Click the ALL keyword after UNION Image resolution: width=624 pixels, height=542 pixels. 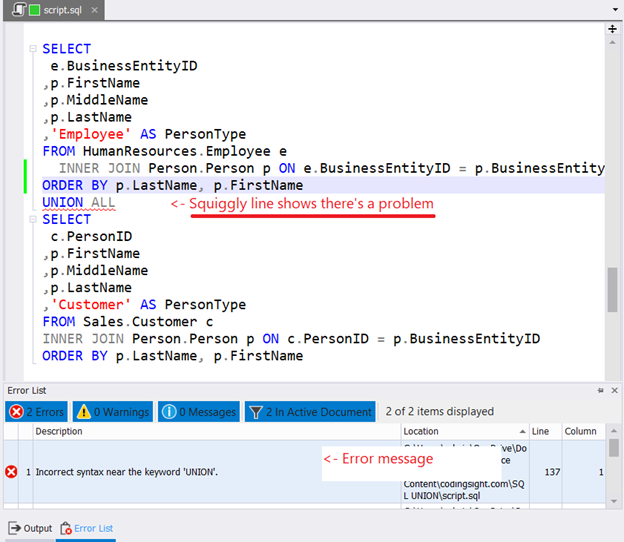(x=103, y=202)
